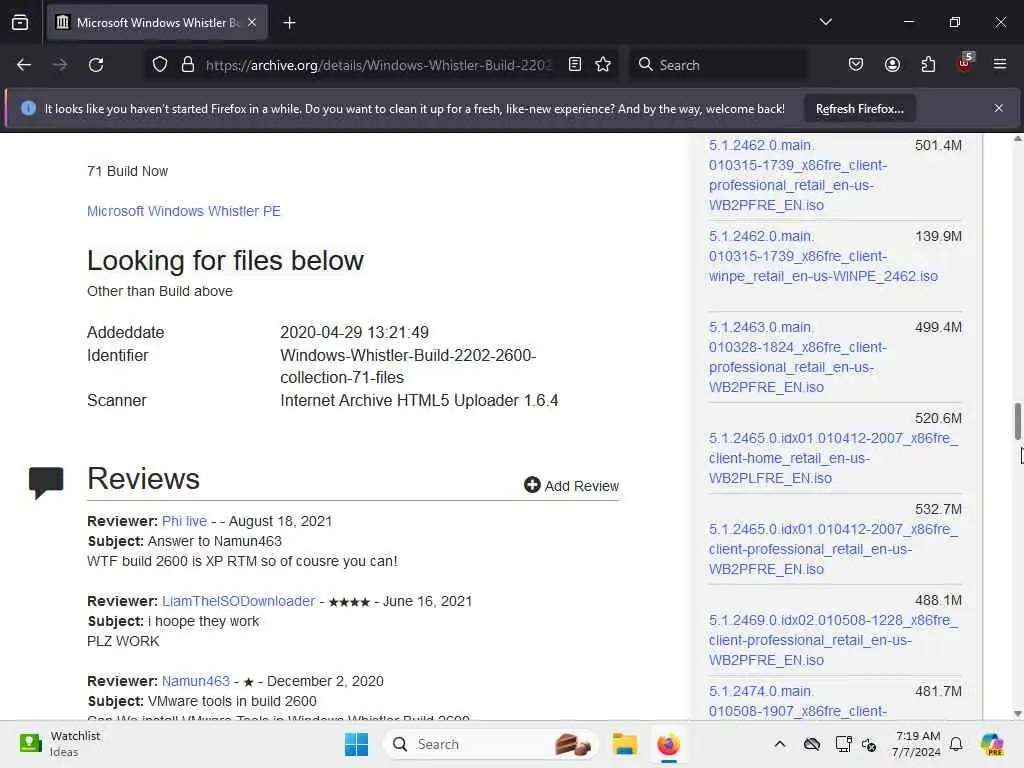Click the page vertical scrollbar thumb
Screen dimensions: 1024x768
[x=1017, y=421]
